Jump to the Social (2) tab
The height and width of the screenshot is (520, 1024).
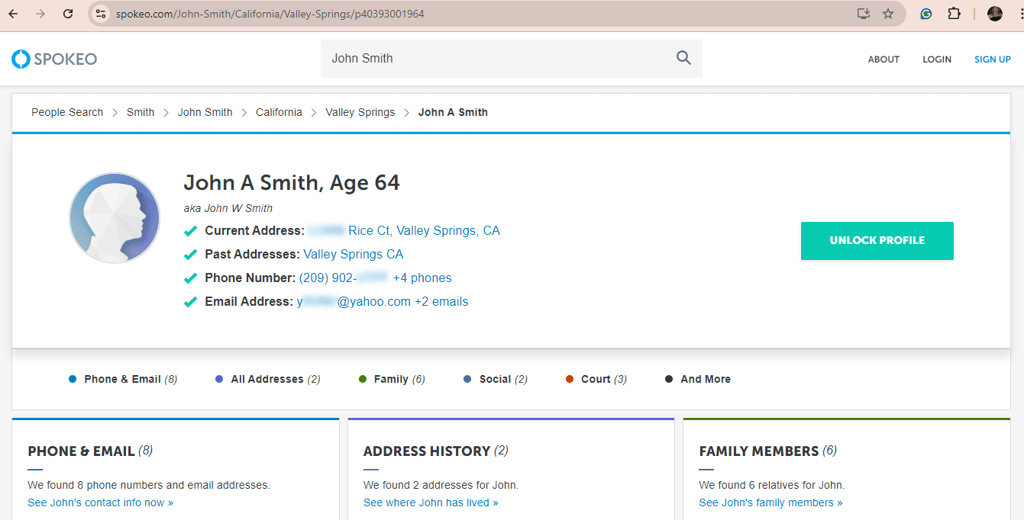pos(496,379)
